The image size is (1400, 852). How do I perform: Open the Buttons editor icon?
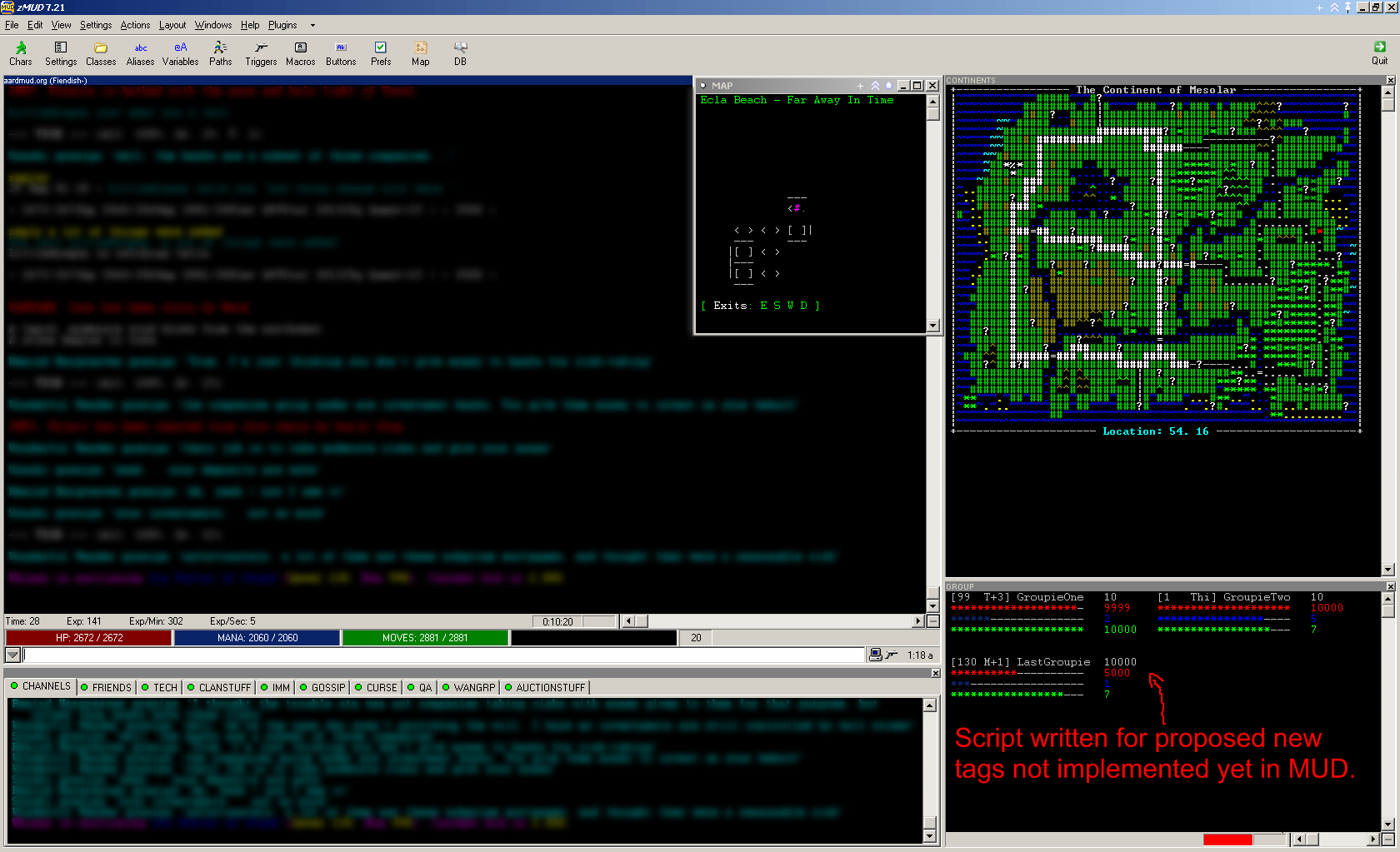tap(340, 53)
